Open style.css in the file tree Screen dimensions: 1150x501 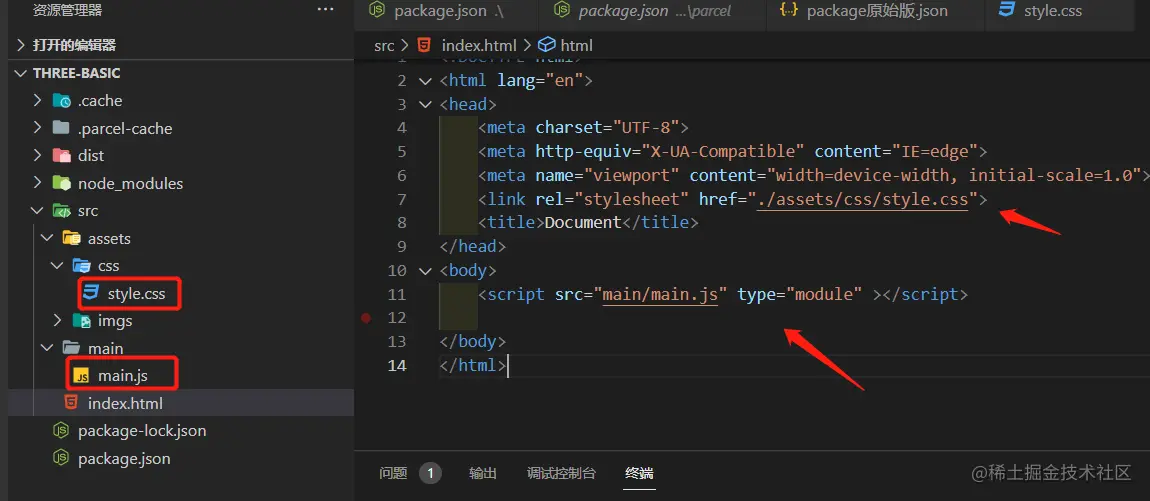136,294
